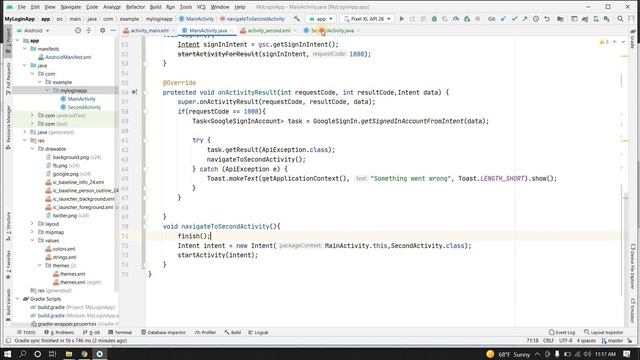Open the Logcat tool window
The width and height of the screenshot is (640, 360).
pyautogui.click(x=258, y=332)
